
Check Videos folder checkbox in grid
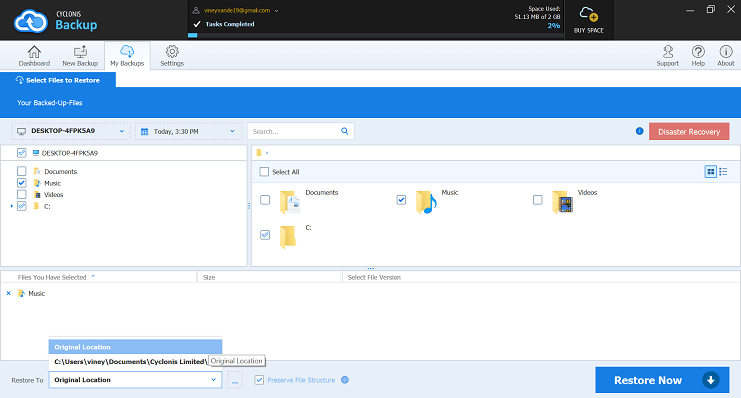click(x=537, y=200)
